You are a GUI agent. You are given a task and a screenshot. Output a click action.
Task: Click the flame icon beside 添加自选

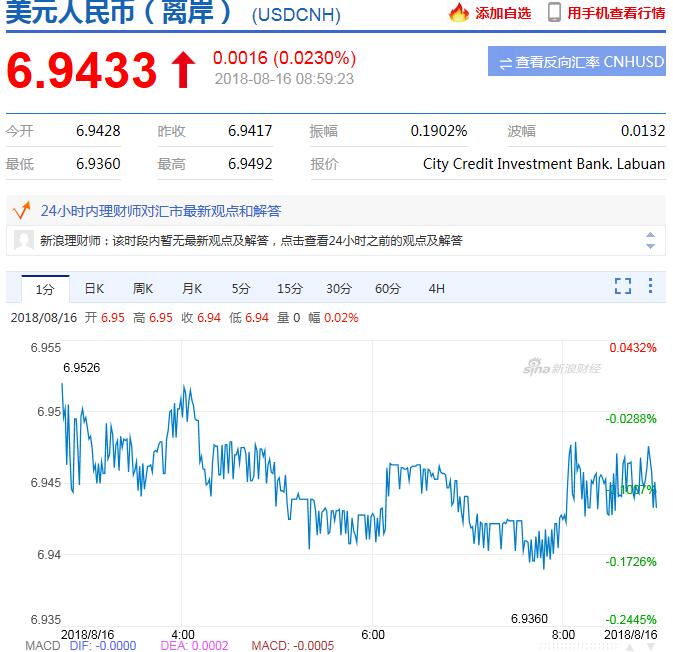coord(458,13)
